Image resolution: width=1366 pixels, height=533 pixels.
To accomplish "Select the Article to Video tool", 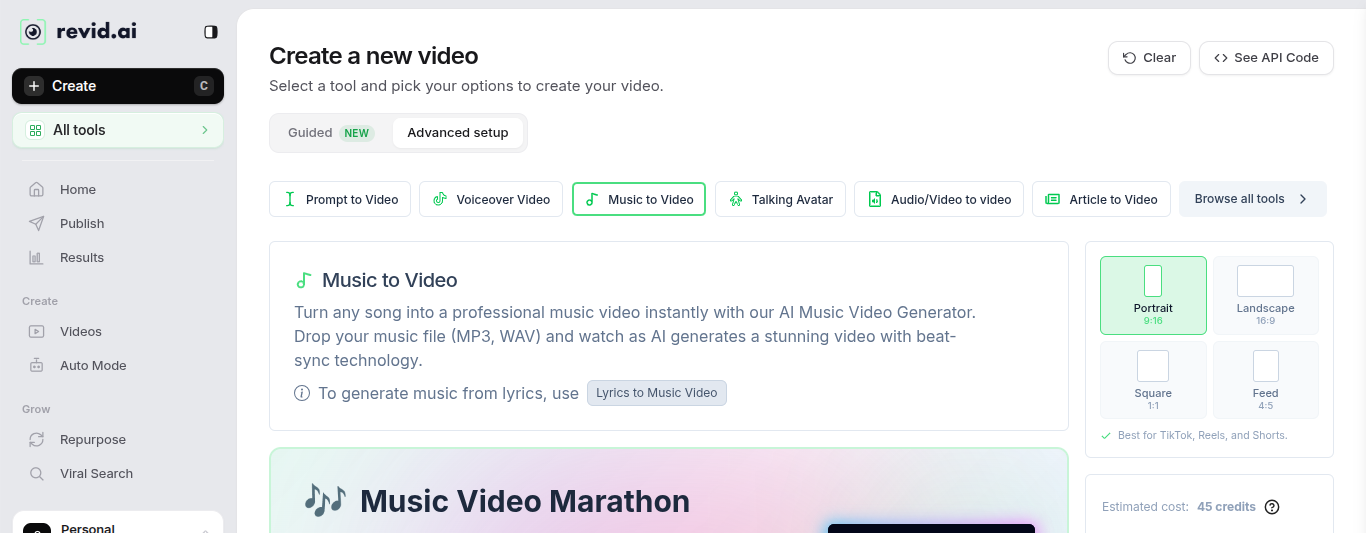I will [1102, 199].
